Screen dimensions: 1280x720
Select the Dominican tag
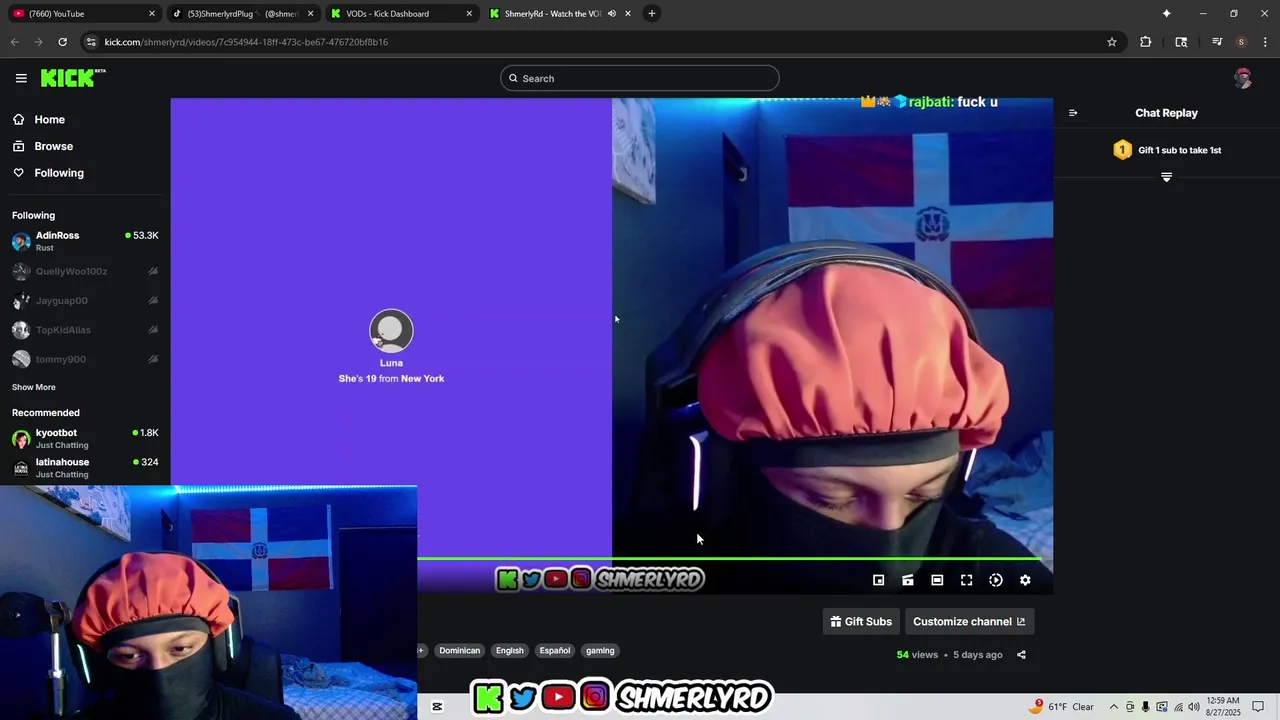click(460, 650)
